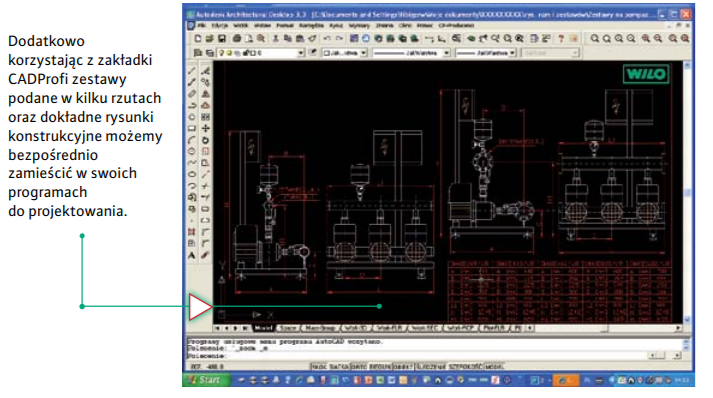This screenshot has width=713, height=398.
Task: Expand the color control dropdown
Action: click(x=344, y=53)
